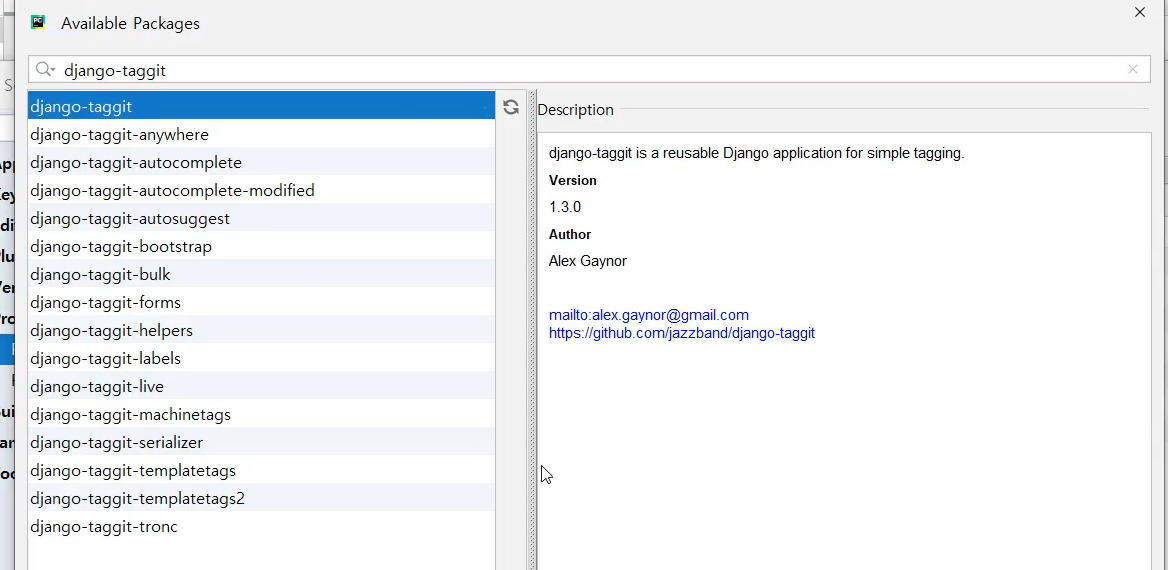Click the search magnifier history icon
The height and width of the screenshot is (570, 1168).
pos(45,69)
